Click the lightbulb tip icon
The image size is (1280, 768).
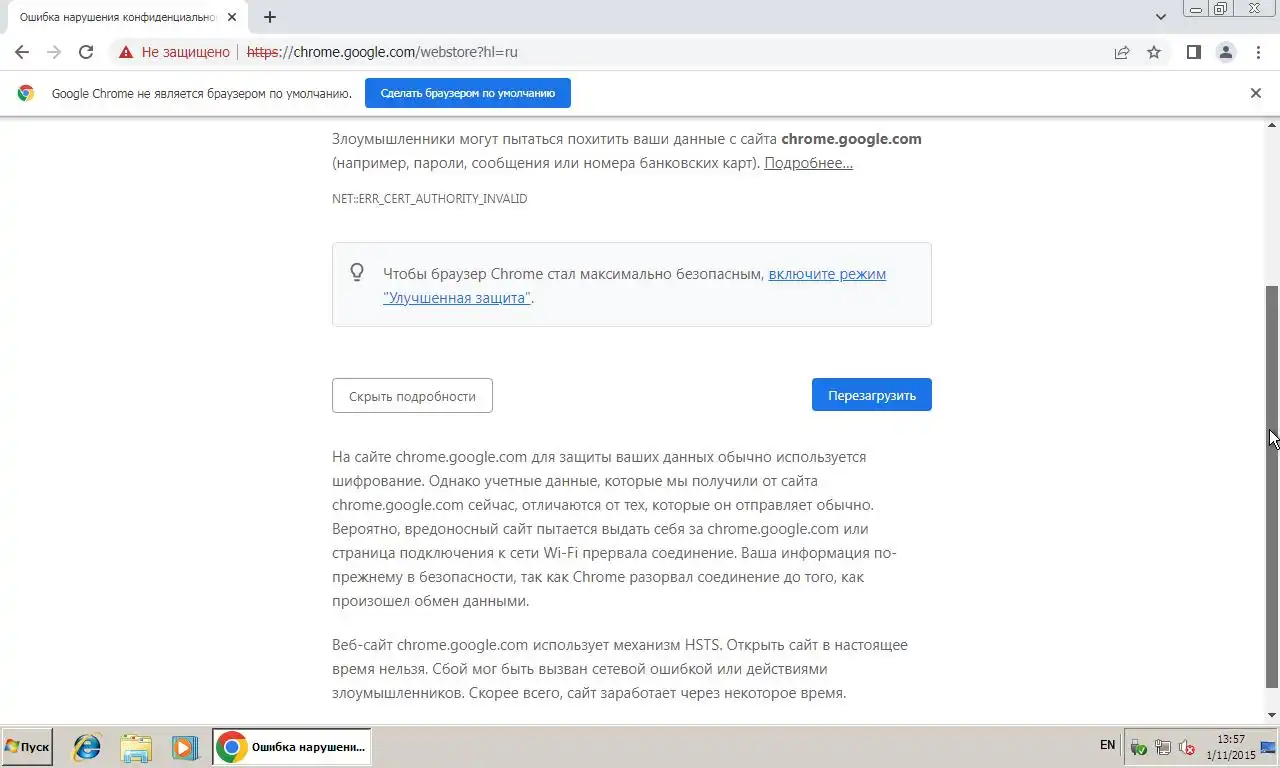357,272
